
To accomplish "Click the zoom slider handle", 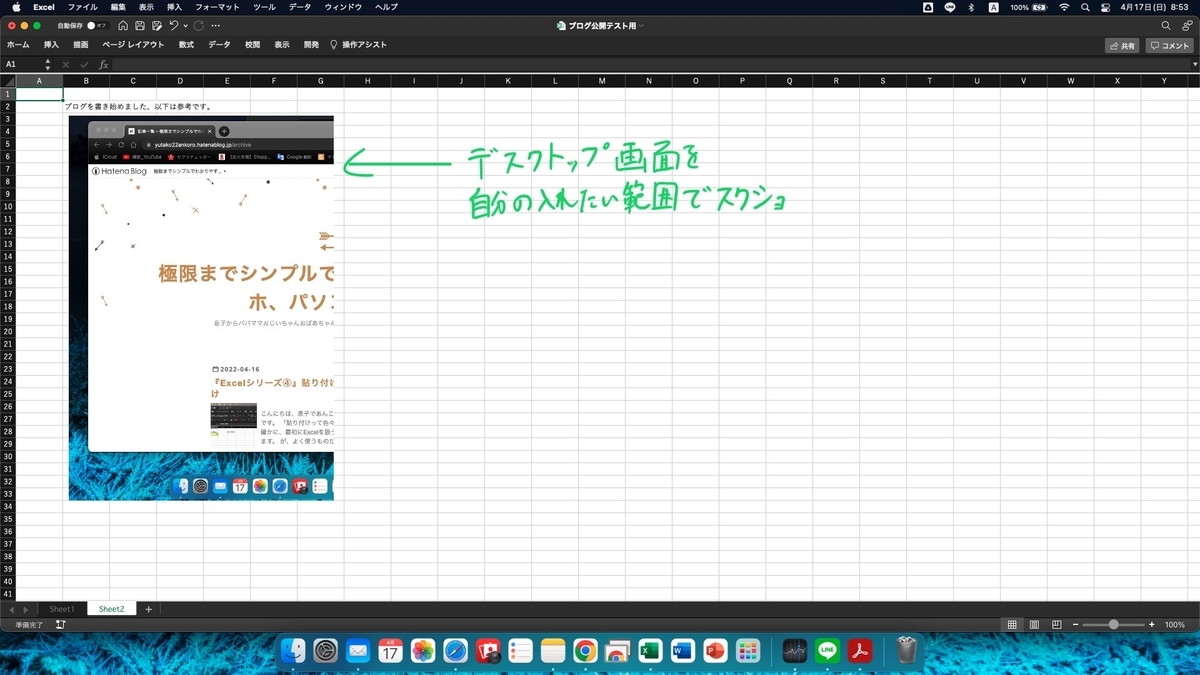I will (x=1114, y=624).
